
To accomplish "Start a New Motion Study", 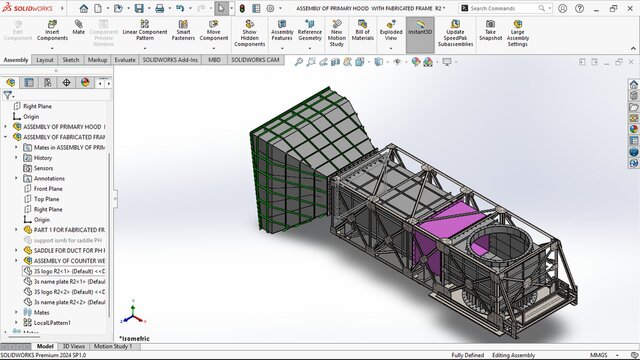I will tap(336, 33).
